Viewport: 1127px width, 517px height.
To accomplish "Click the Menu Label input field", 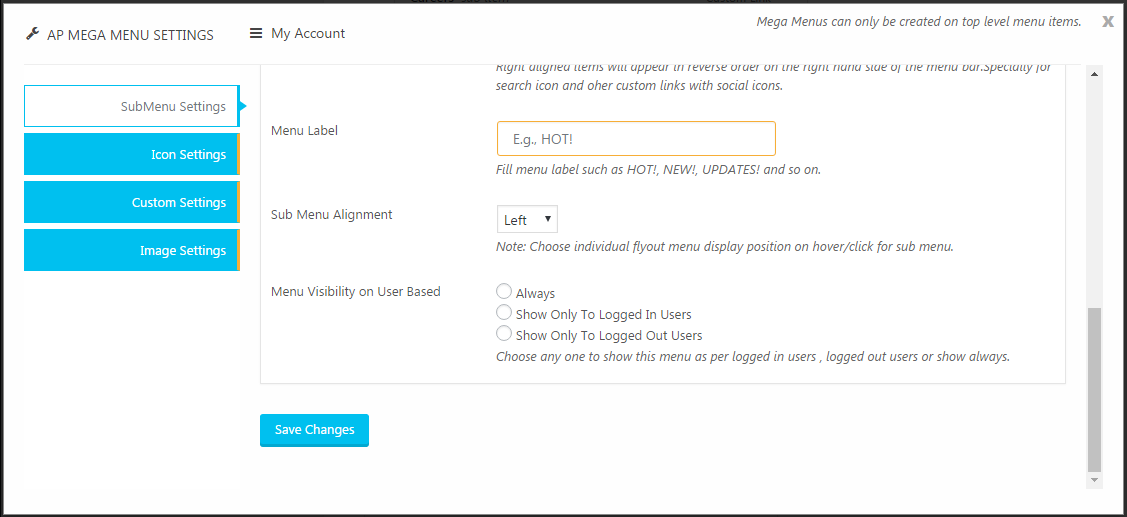I will click(x=636, y=138).
